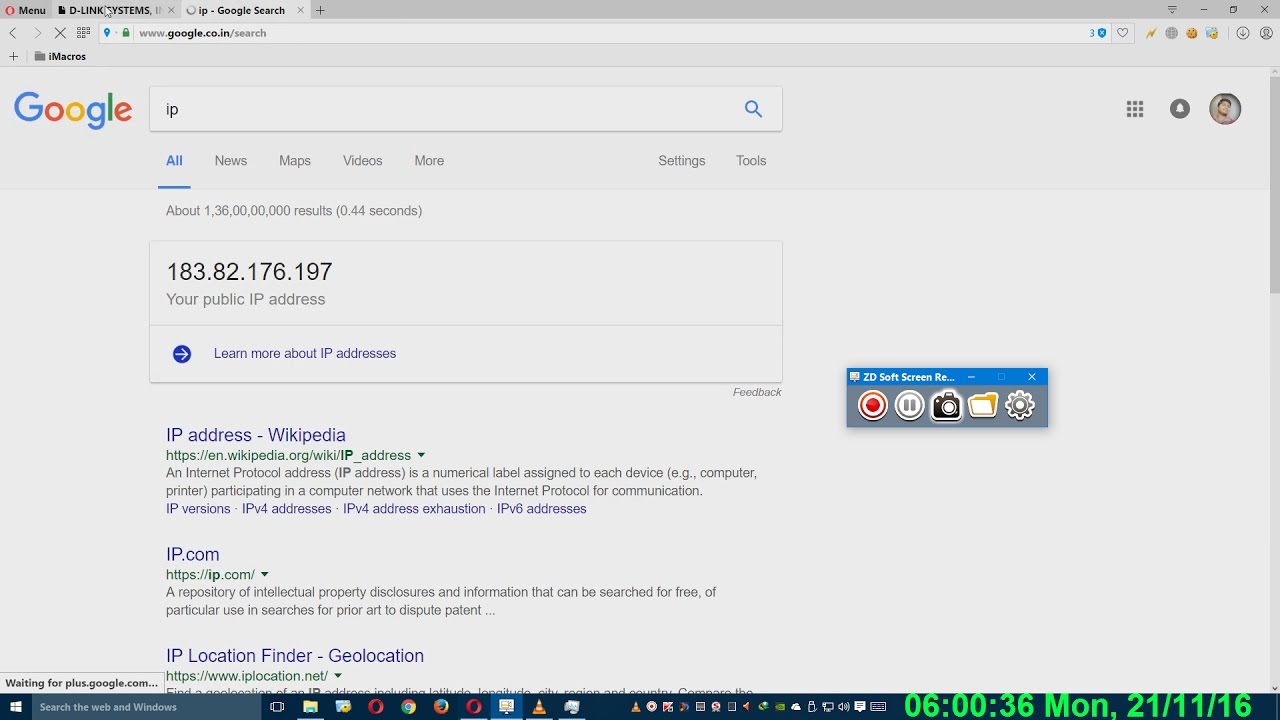1280x720 pixels.
Task: Click the gray globe extension icon
Action: click(x=1171, y=33)
